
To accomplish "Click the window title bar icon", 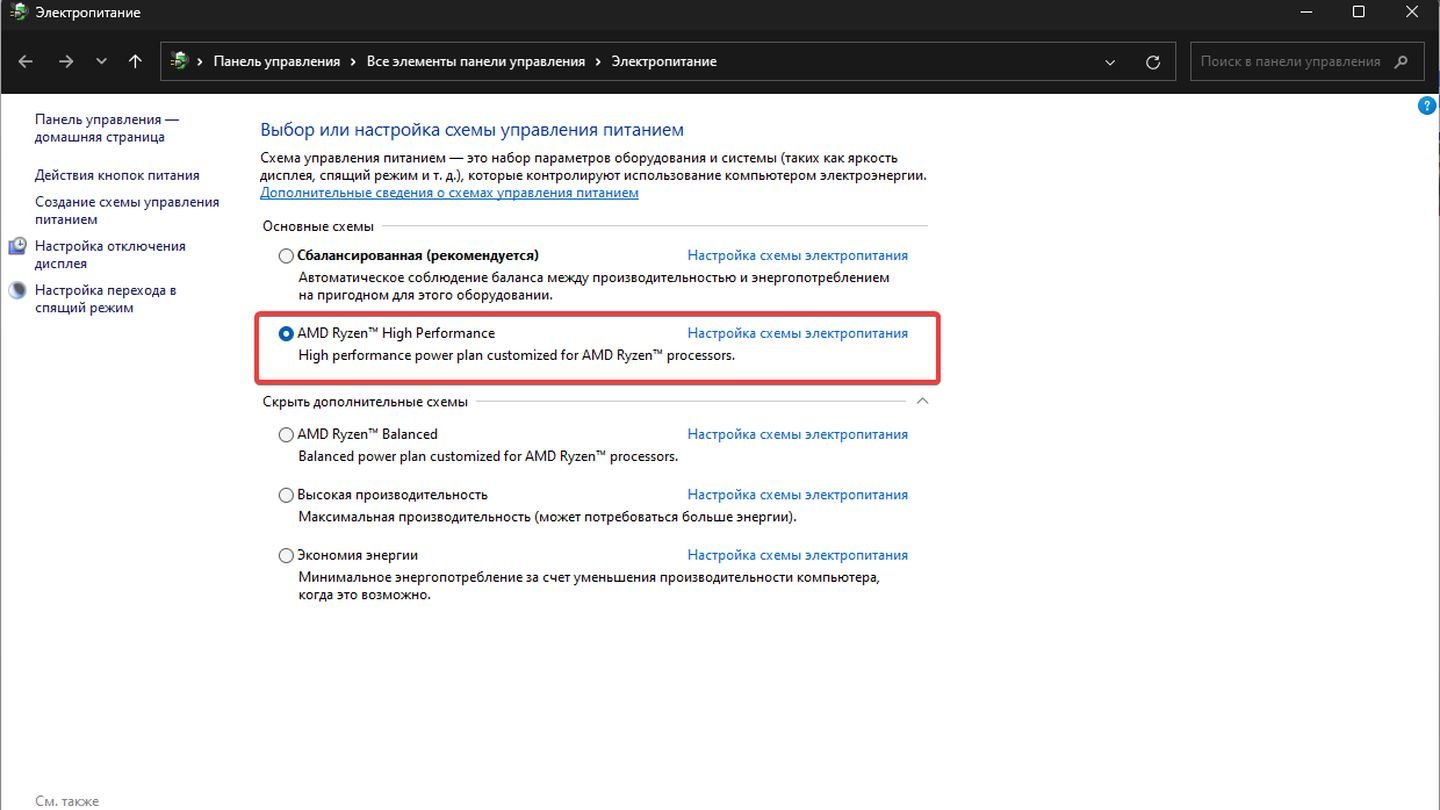I will pos(18,12).
